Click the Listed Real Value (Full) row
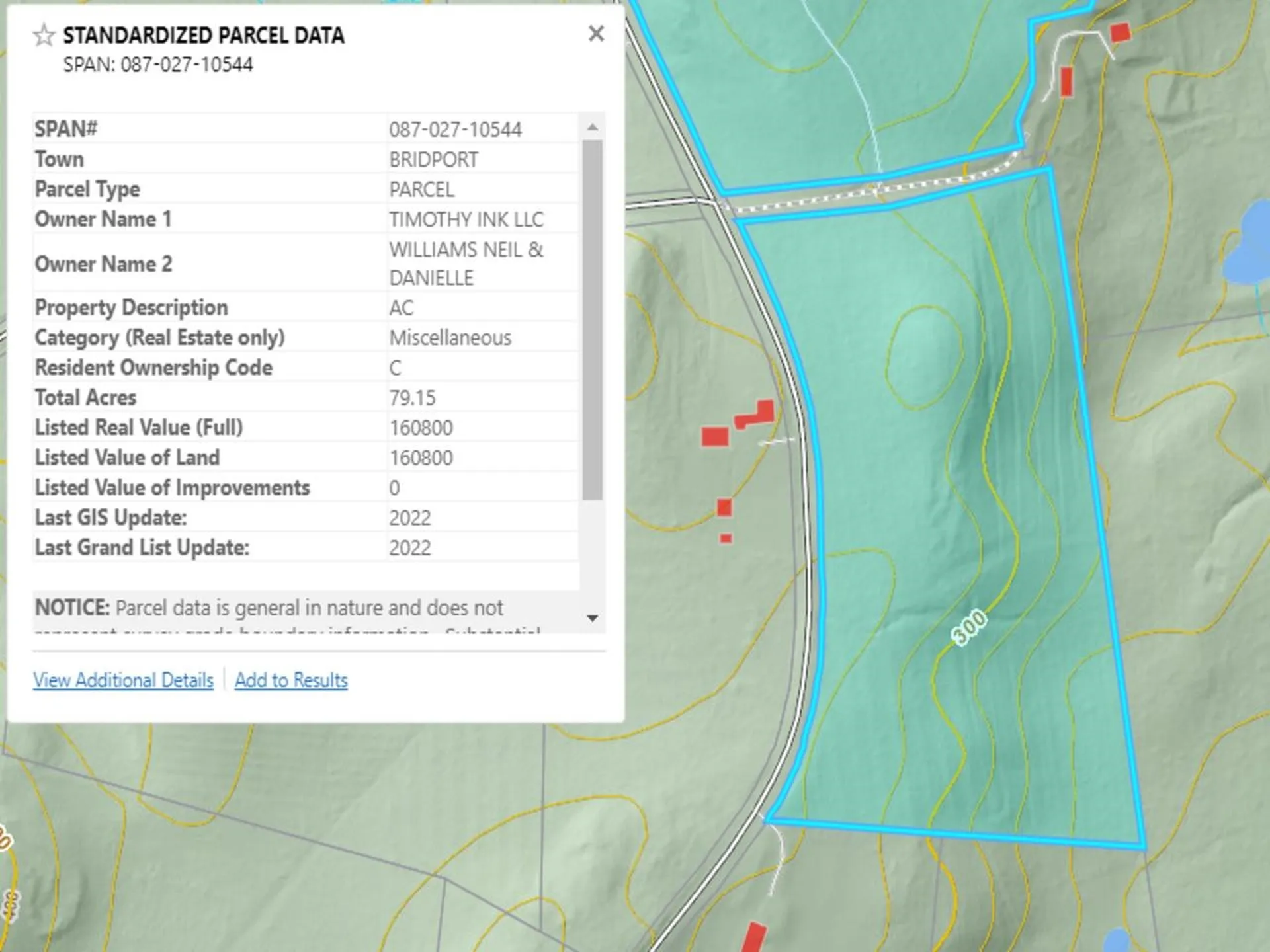Screen dimensions: 1270x952 tap(139, 428)
